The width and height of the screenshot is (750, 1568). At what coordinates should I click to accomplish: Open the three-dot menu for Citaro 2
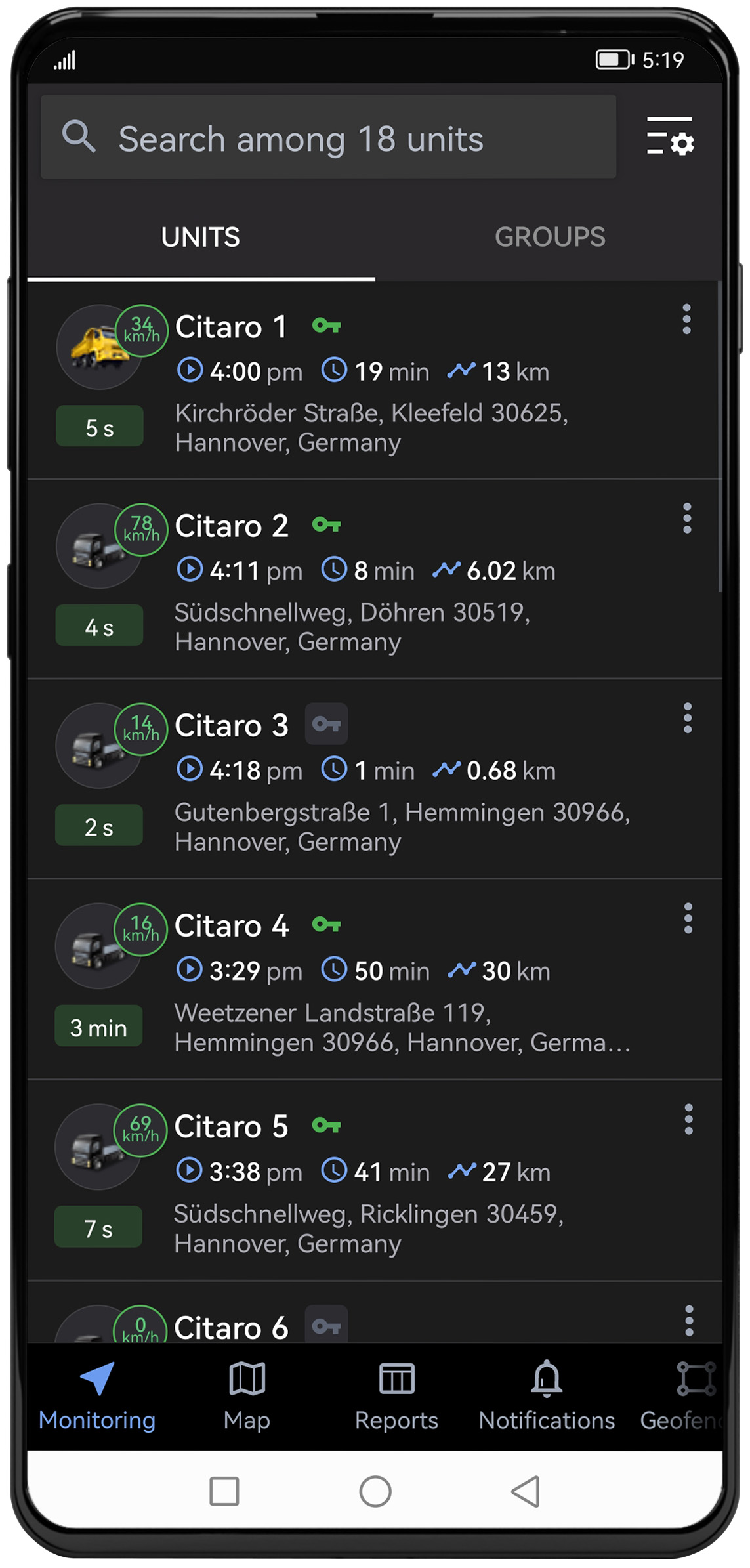point(687,519)
